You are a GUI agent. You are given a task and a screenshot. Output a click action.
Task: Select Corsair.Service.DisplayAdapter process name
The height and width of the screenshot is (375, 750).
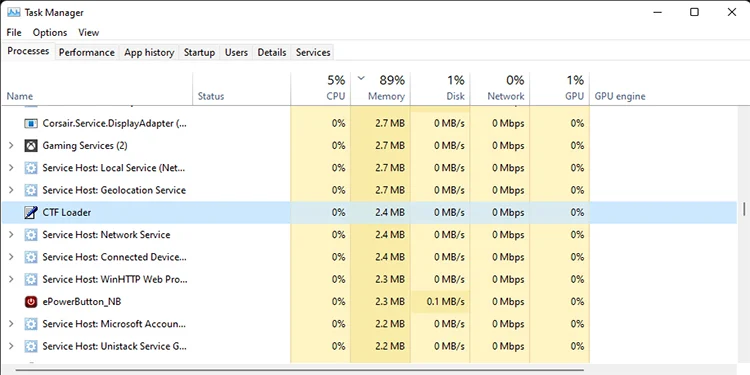(115, 123)
